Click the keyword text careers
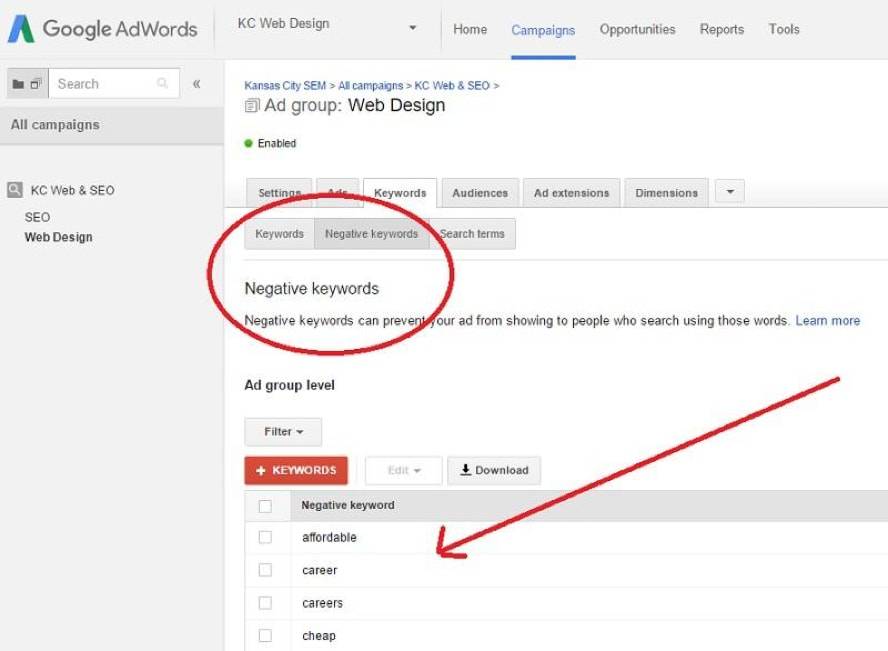888x651 pixels. (322, 603)
